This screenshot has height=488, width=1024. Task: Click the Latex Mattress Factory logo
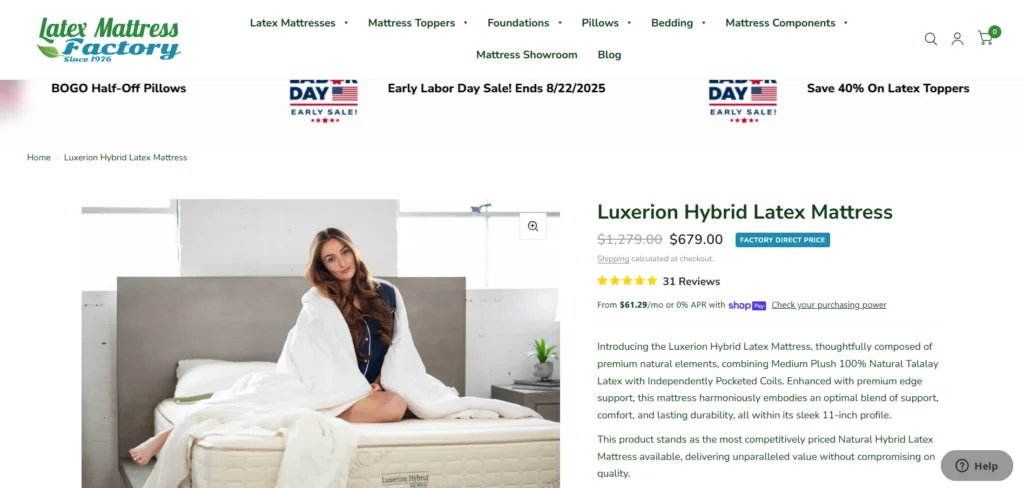pos(108,39)
